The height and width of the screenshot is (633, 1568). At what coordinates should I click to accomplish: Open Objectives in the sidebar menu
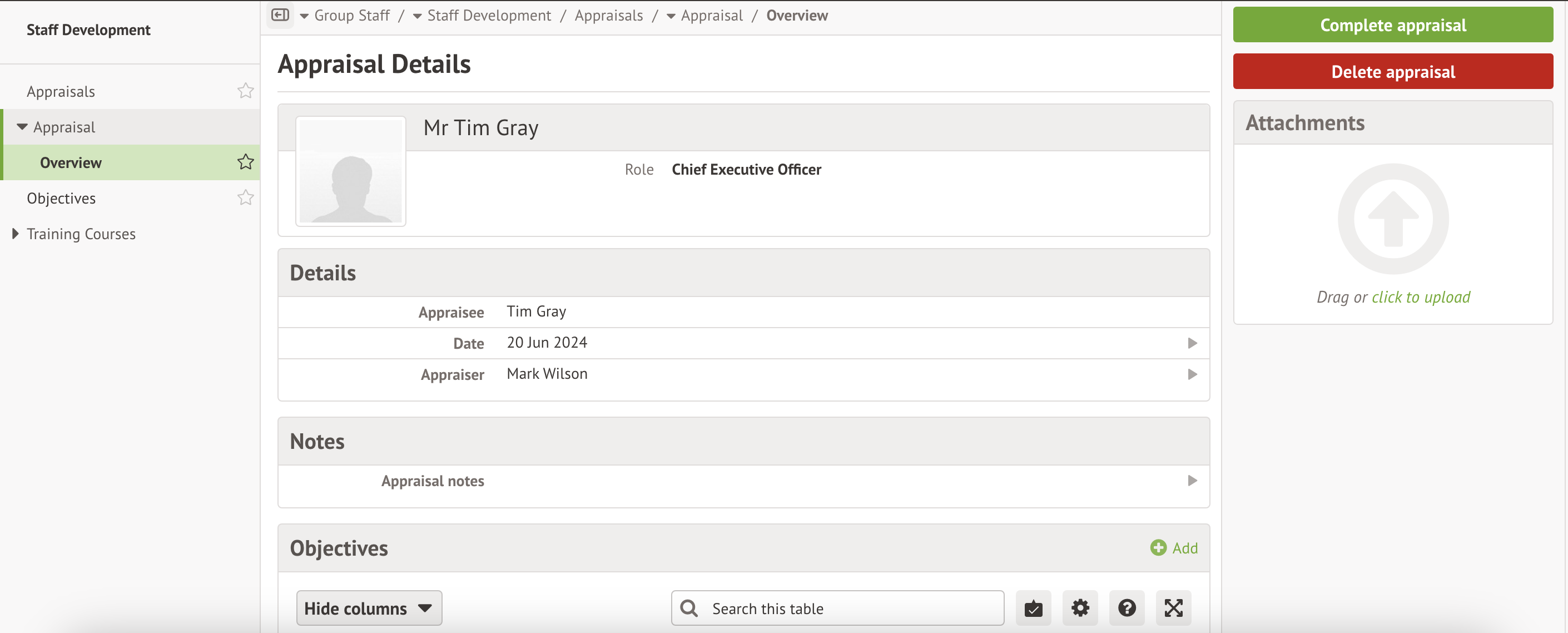(61, 198)
